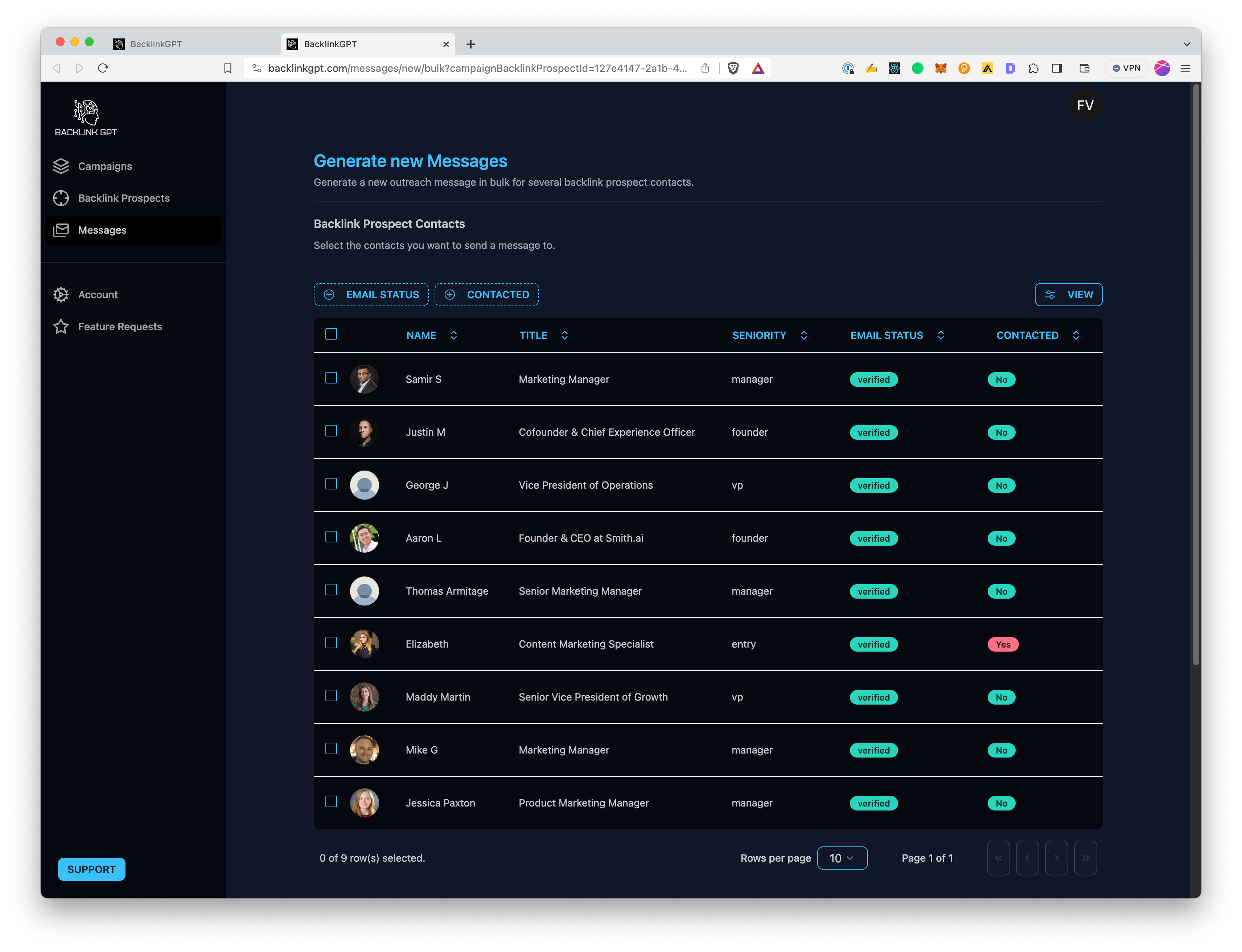Select Messages in the left navigation menu
The width and height of the screenshot is (1242, 952).
(x=102, y=230)
